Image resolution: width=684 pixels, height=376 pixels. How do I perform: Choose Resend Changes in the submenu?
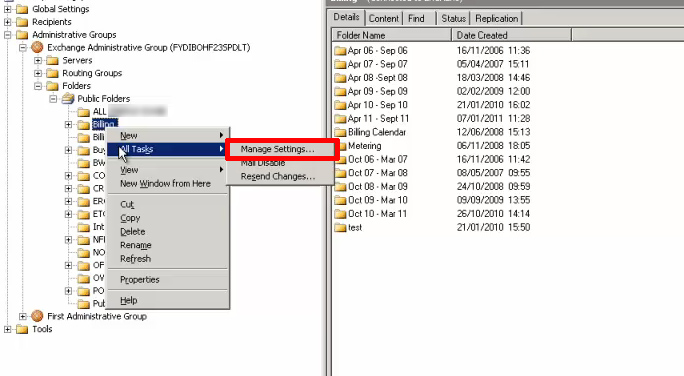280,176
